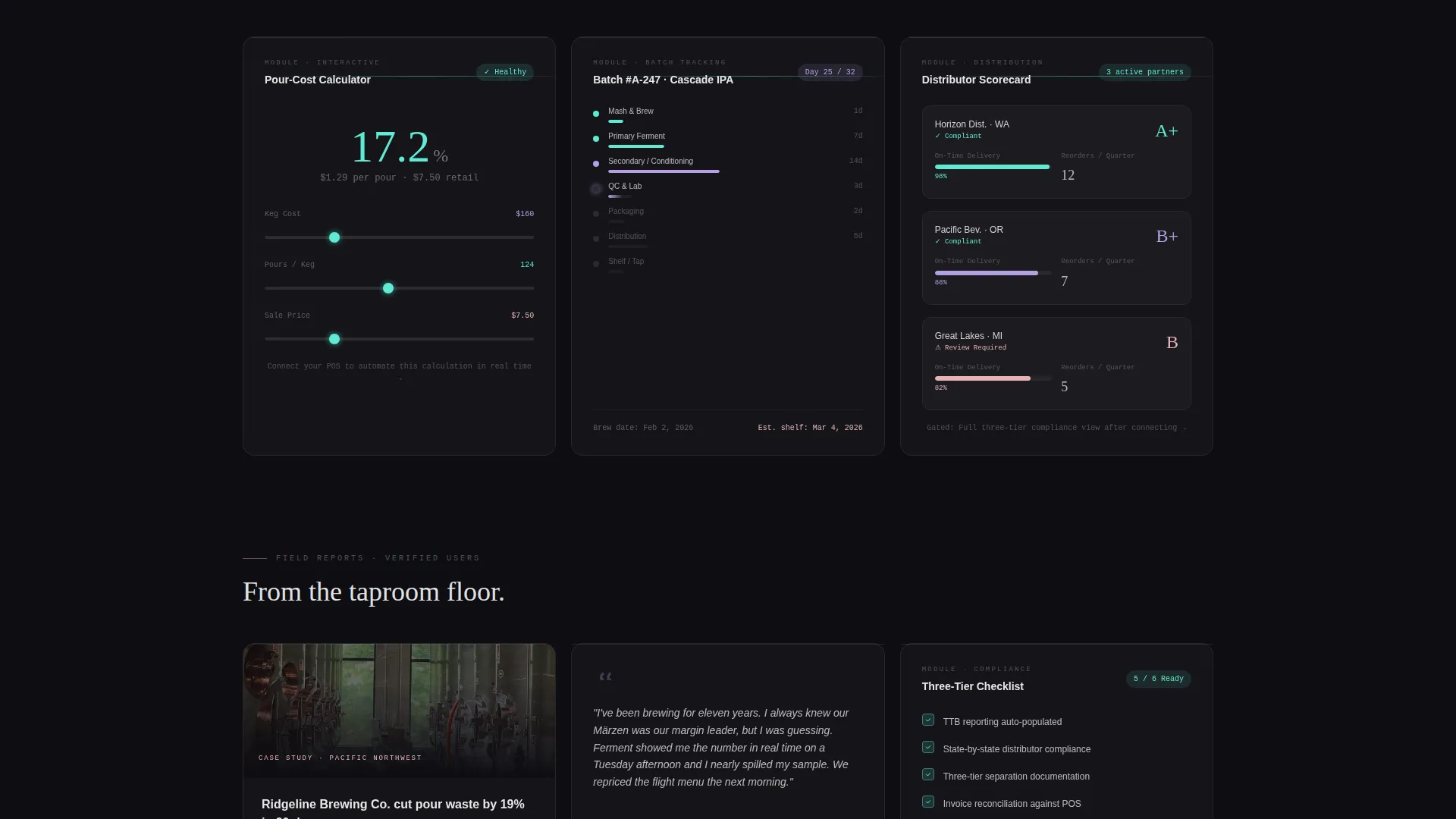Click the Great Lakes reorders value 5
The image size is (1456, 819).
coord(1065,387)
